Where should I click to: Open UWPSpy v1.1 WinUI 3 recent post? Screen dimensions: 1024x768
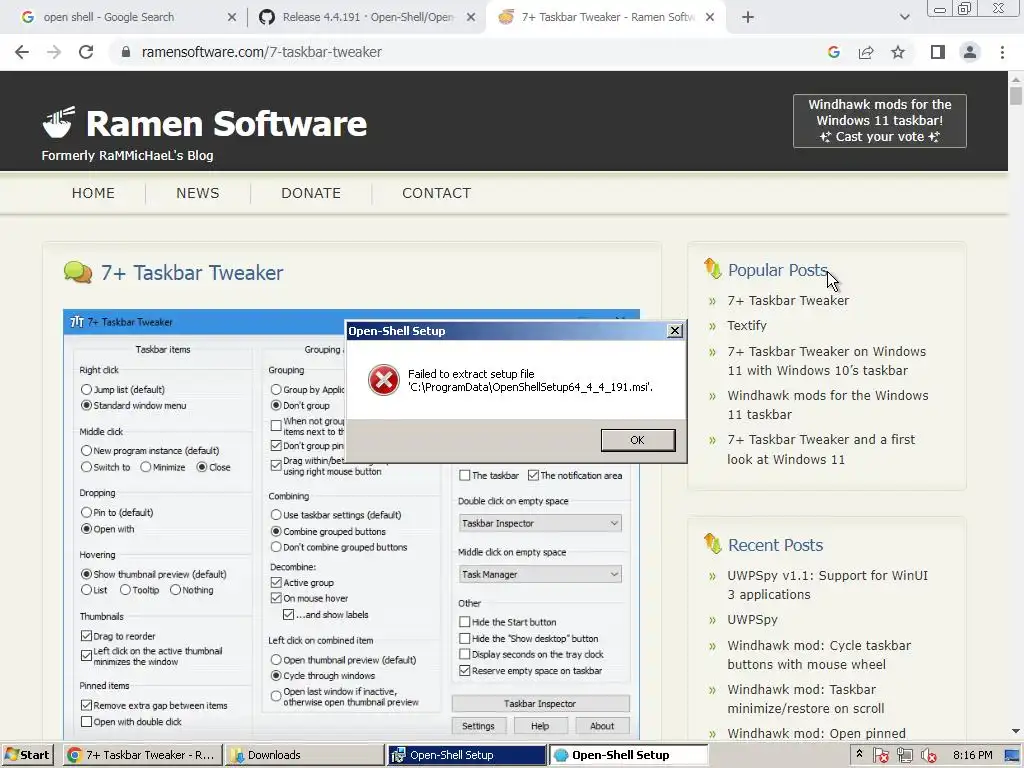point(827,585)
